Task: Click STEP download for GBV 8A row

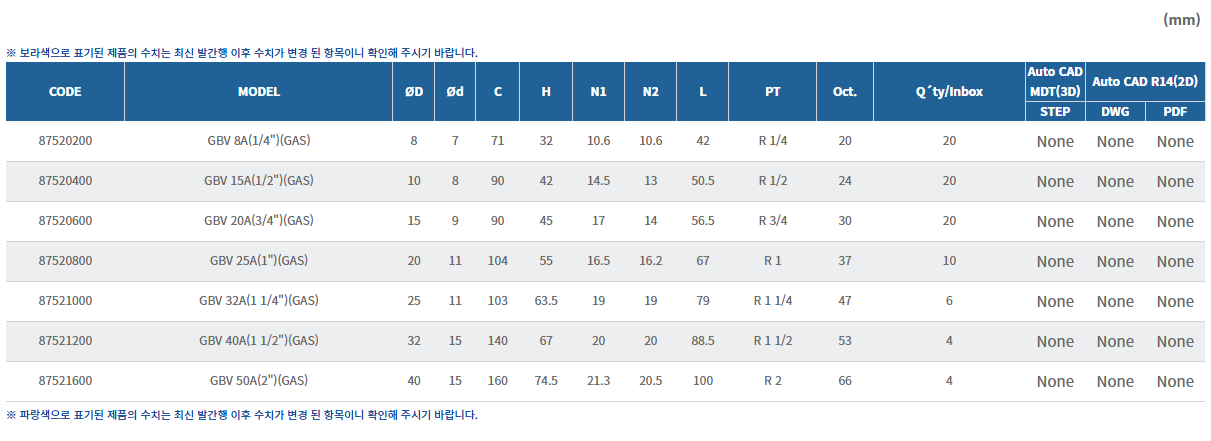Action: [x=1055, y=142]
